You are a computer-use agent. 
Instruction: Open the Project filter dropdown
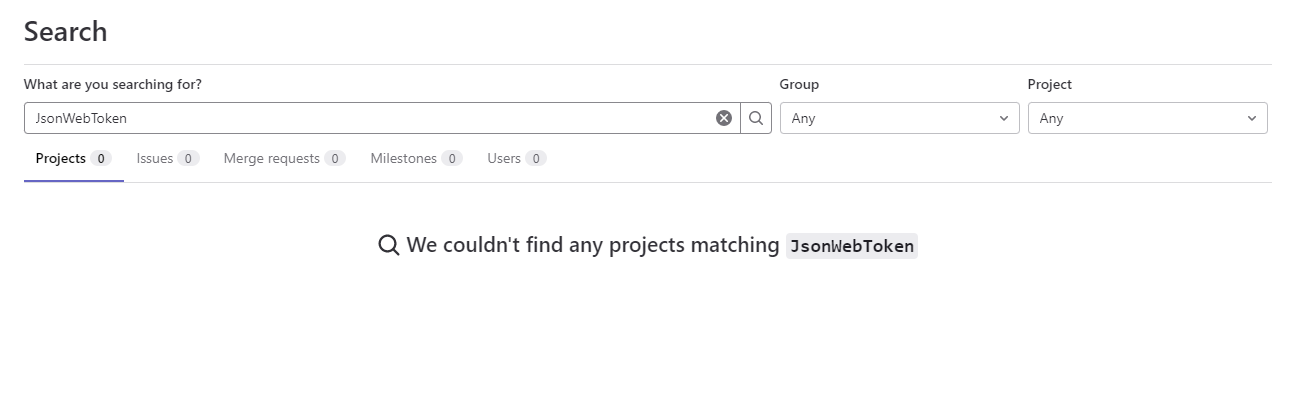[x=1147, y=118]
